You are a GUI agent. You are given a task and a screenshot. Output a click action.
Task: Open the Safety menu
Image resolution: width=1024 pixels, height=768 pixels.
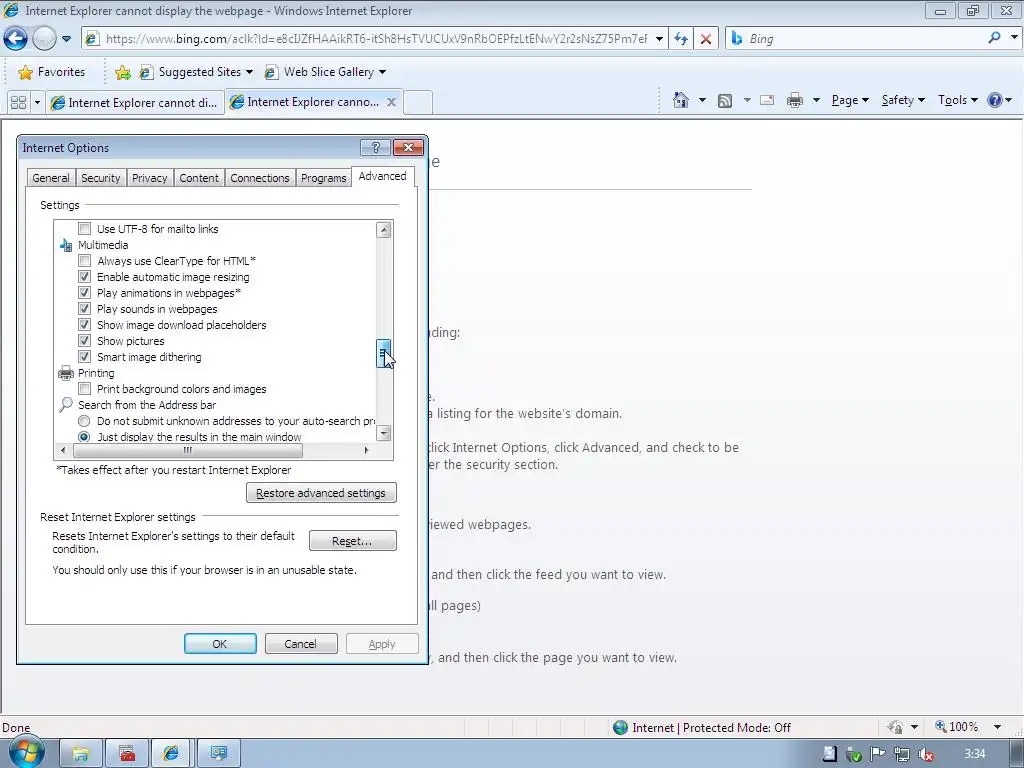click(x=903, y=100)
